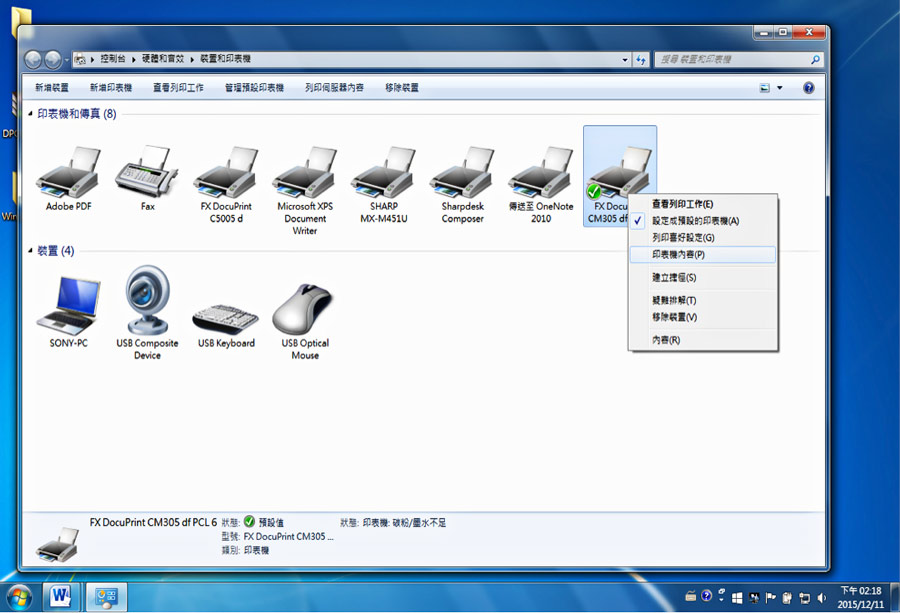Select the FX DocuPrint C5005 d printer
900x613 pixels.
[226, 172]
